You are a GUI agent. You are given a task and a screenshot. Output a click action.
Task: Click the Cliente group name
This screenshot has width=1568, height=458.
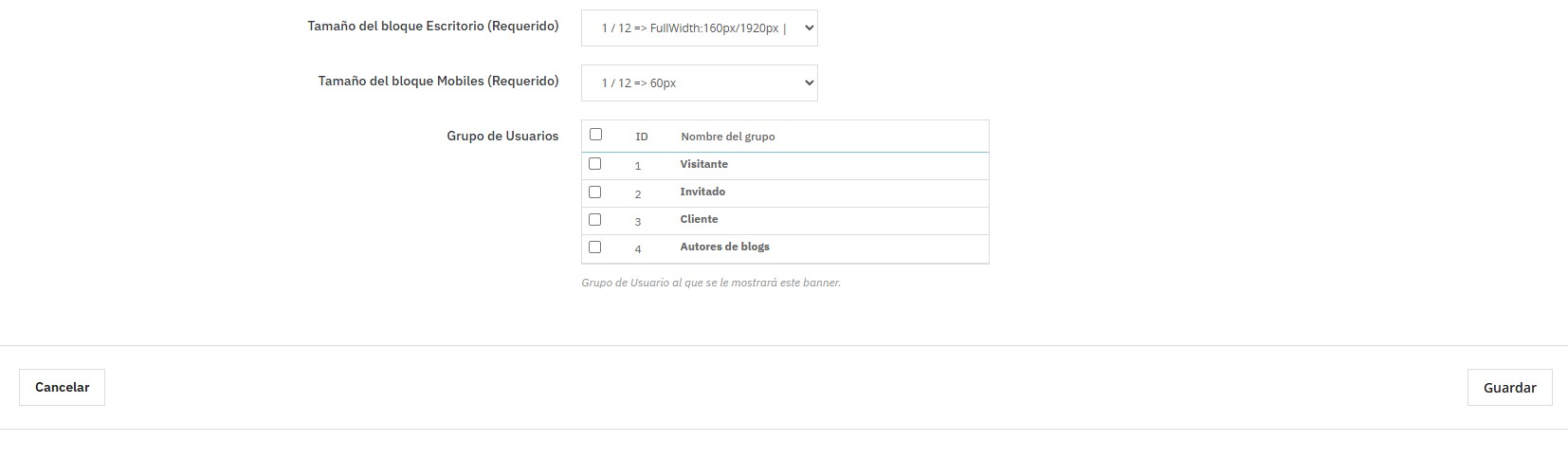(x=699, y=219)
